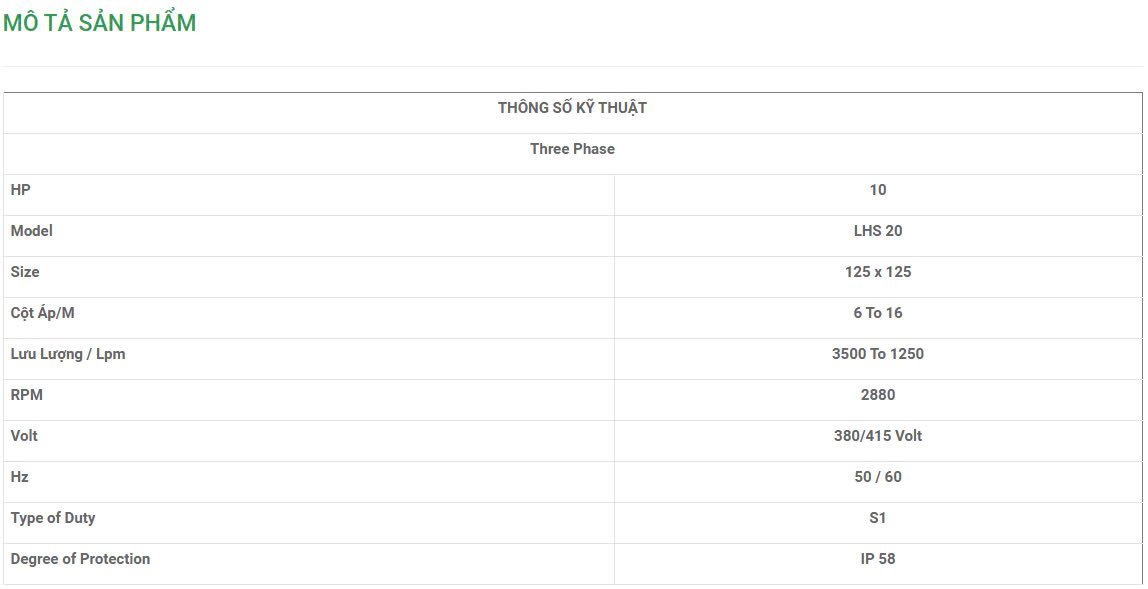1148x589 pixels.
Task: Click the RPM value 2880
Action: coord(878,395)
